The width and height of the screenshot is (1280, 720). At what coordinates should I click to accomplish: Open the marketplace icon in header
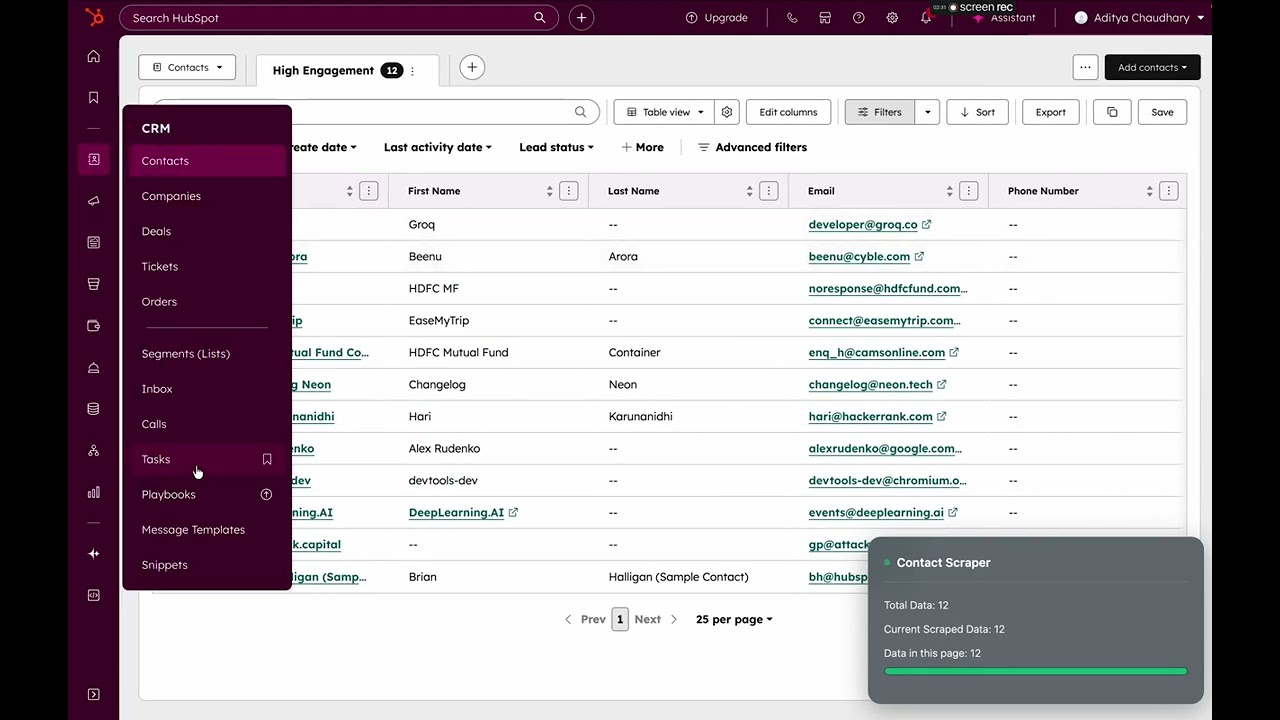tap(825, 18)
